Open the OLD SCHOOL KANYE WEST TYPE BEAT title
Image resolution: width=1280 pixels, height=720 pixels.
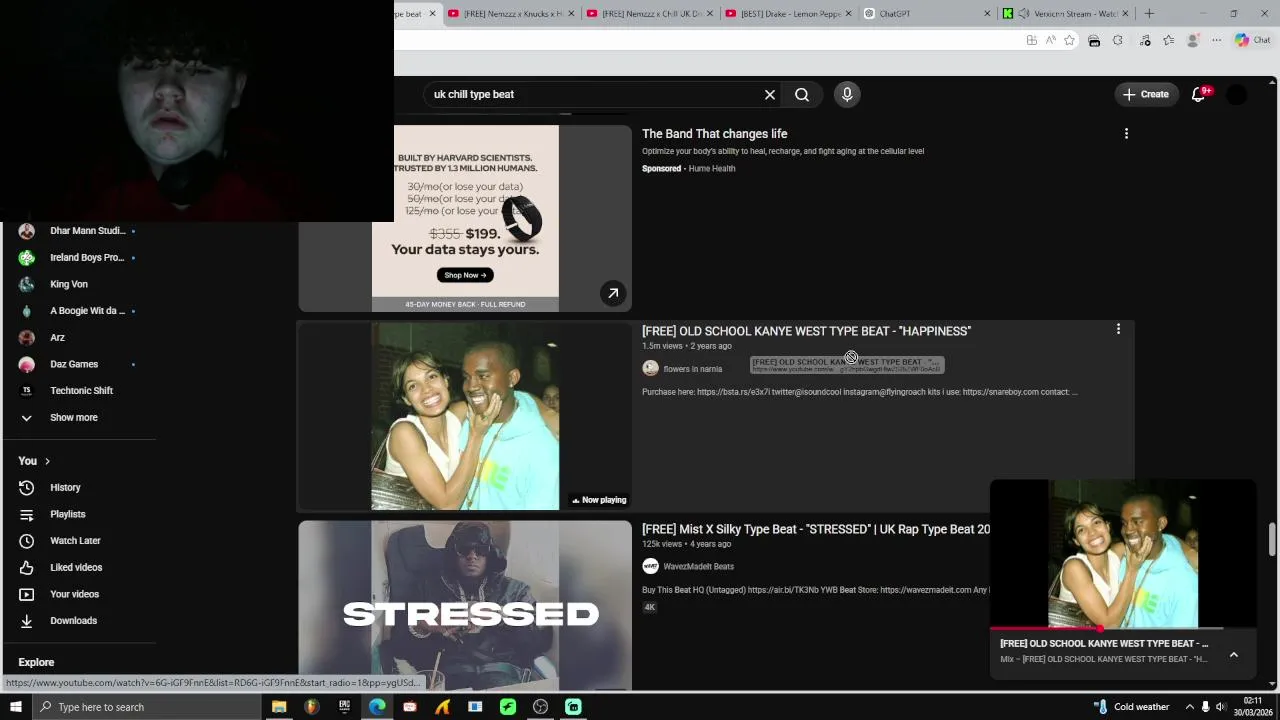pos(806,331)
